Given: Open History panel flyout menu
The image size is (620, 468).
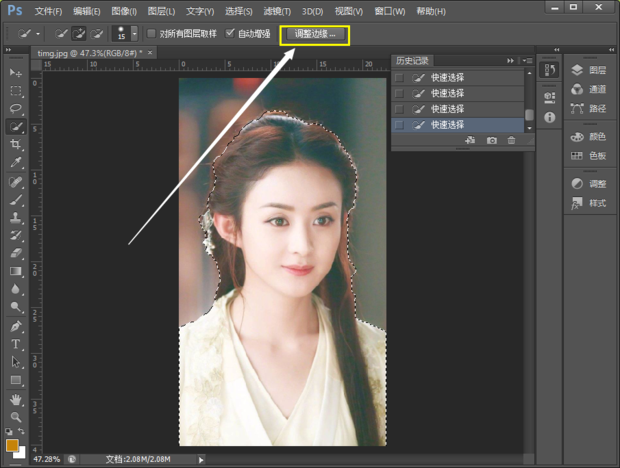Looking at the screenshot, I should pos(527,60).
